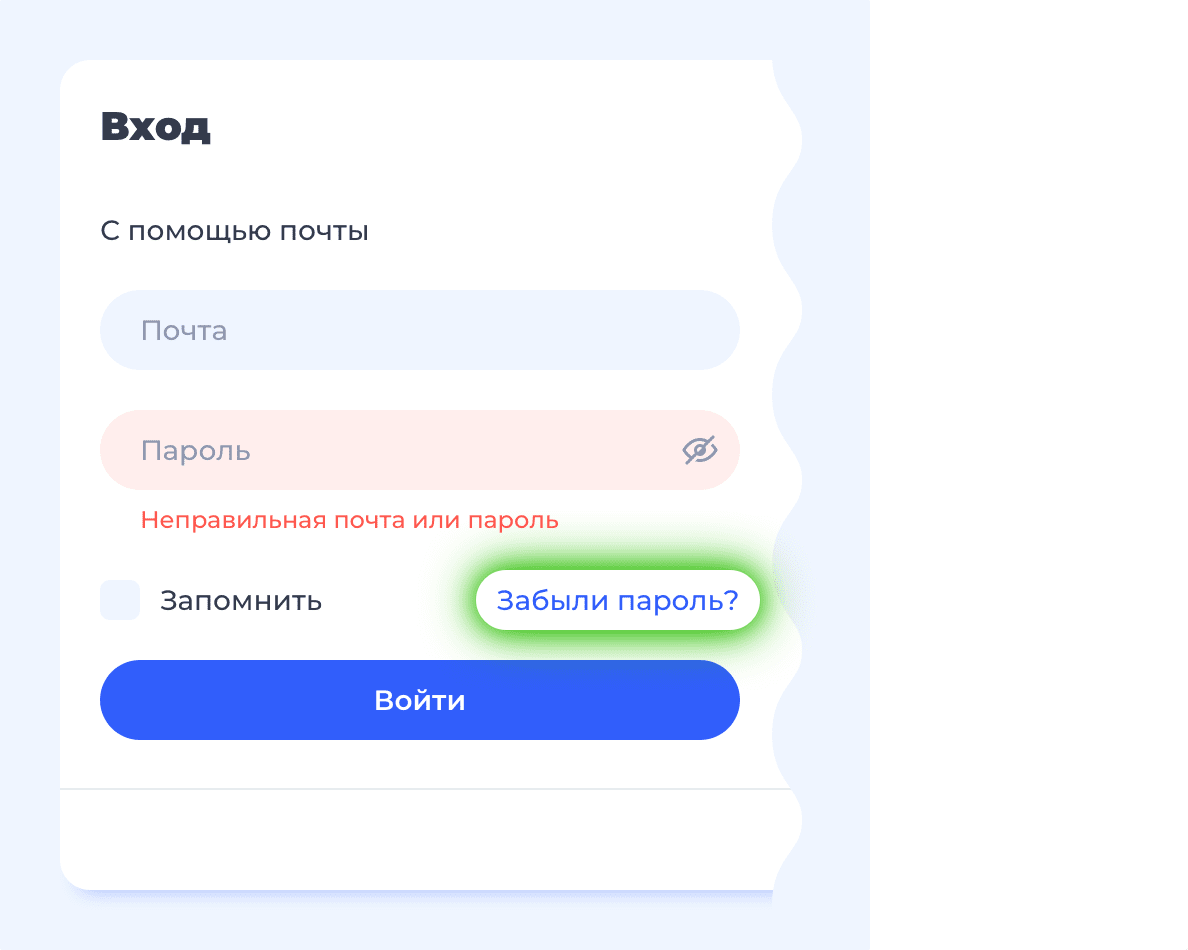
Task: Focus the Пароль password field
Action: tap(420, 450)
